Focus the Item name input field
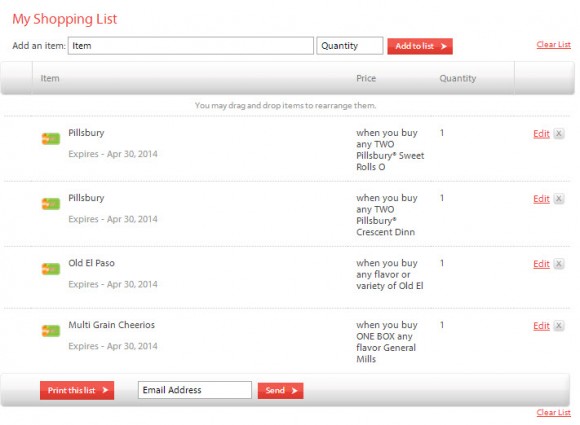Viewport: 580px width, 425px height. (190, 46)
